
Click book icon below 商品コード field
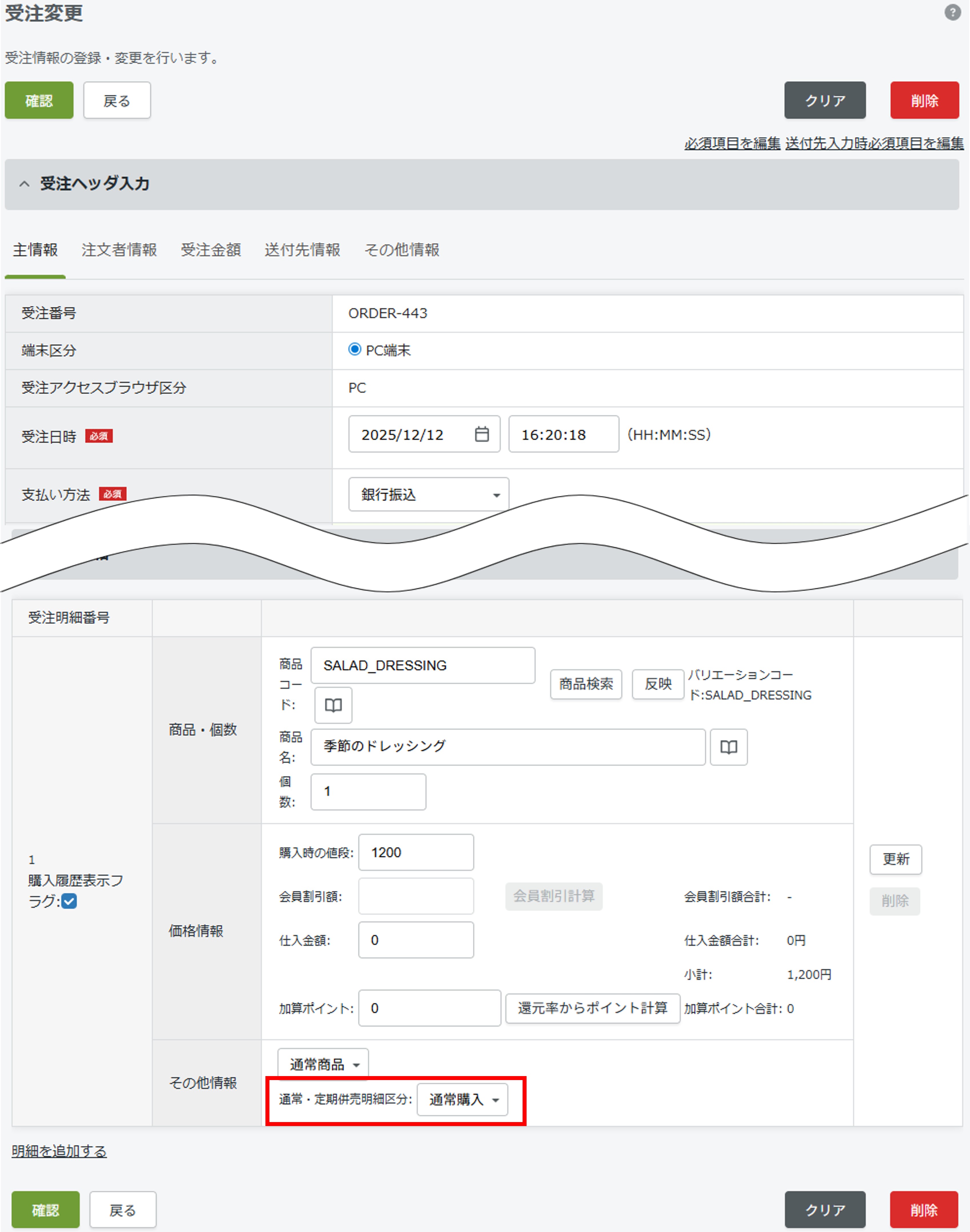point(333,705)
